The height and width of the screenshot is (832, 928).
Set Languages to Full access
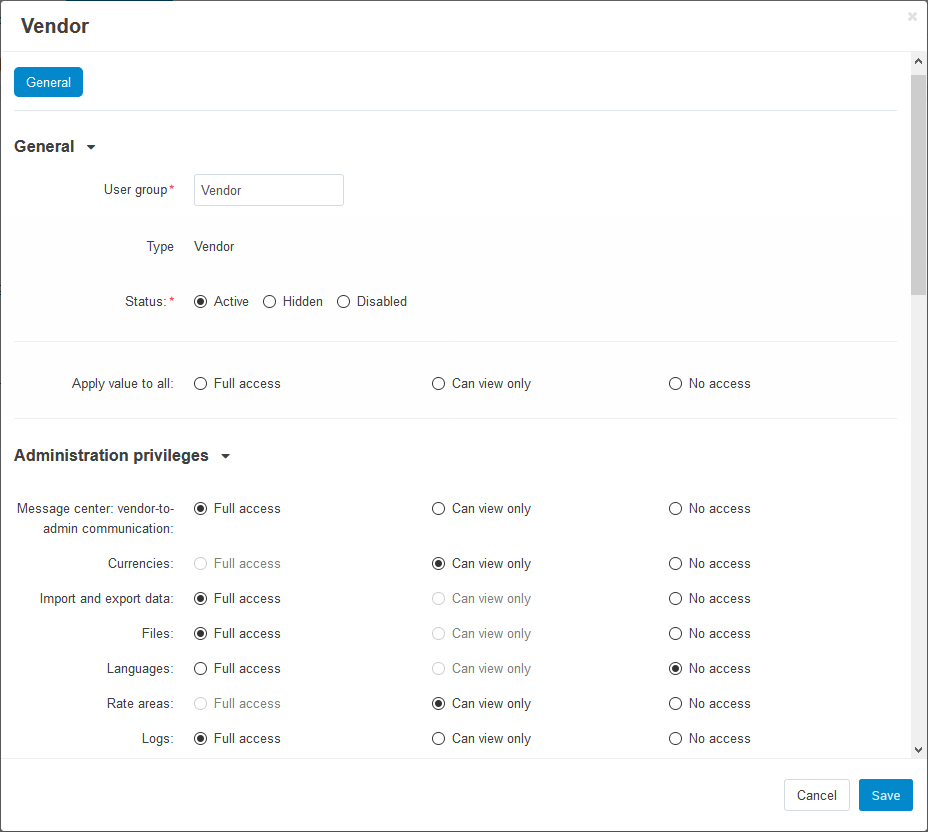click(201, 668)
